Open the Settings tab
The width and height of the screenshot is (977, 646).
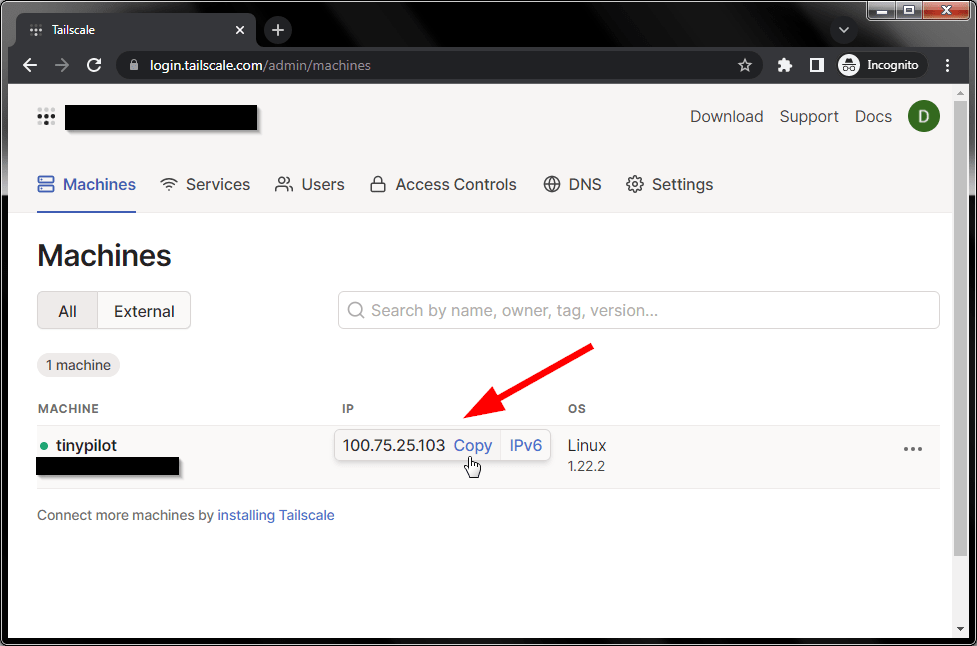(x=669, y=184)
